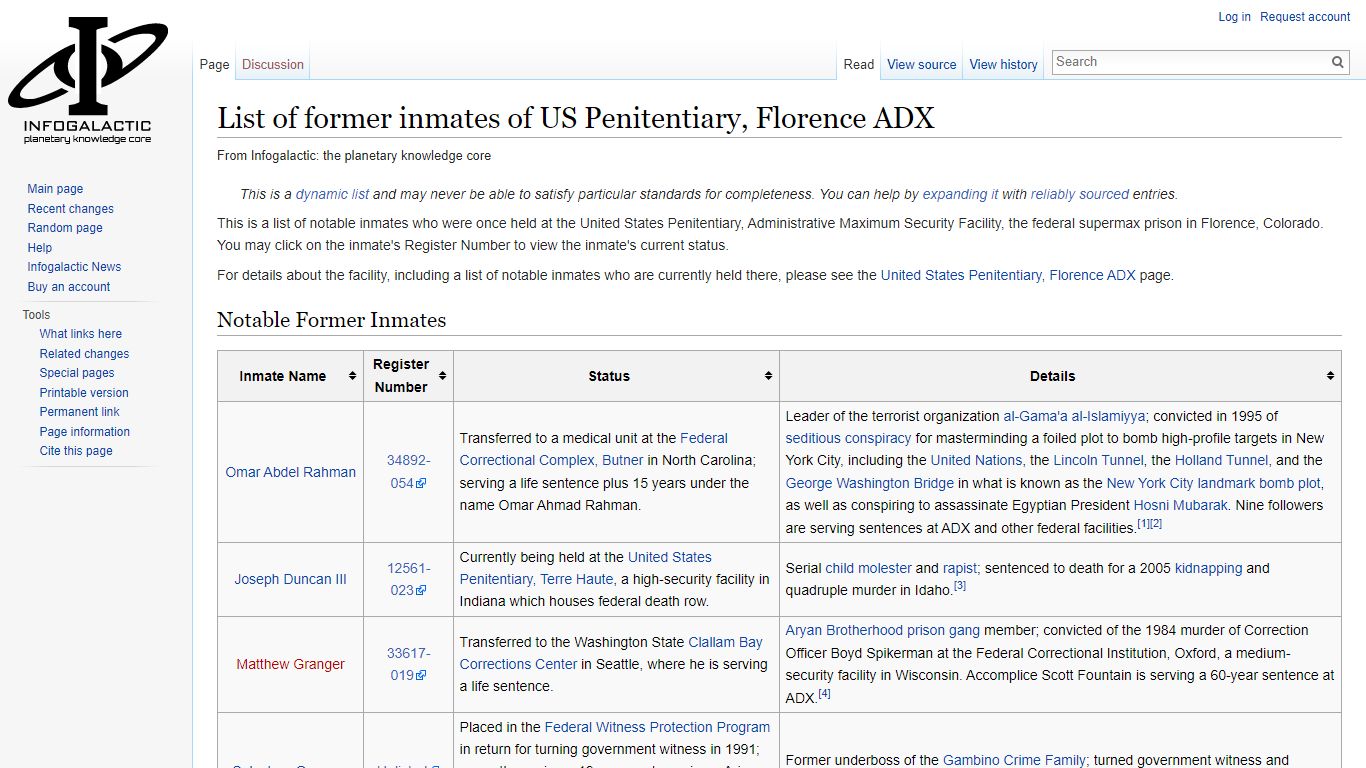This screenshot has height=768, width=1366.
Task: Click the search magnifier icon
Action: (1338, 62)
